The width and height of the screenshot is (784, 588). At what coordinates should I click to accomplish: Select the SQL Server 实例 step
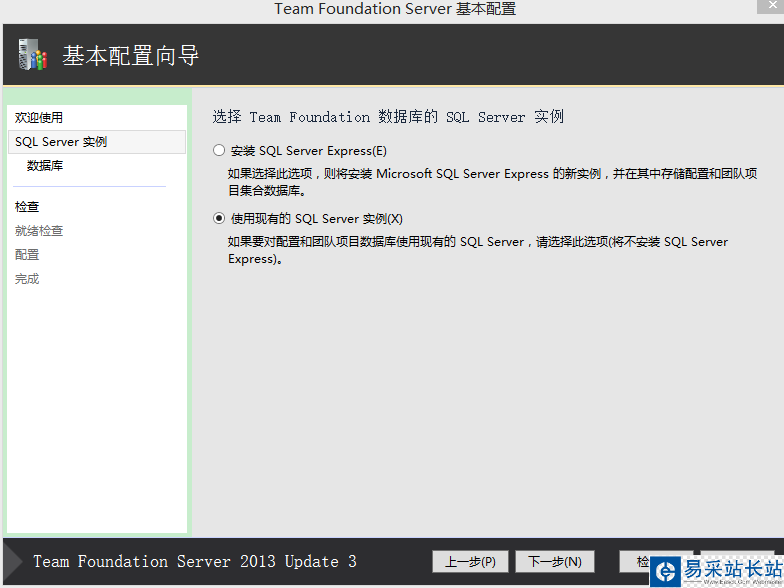pos(97,142)
